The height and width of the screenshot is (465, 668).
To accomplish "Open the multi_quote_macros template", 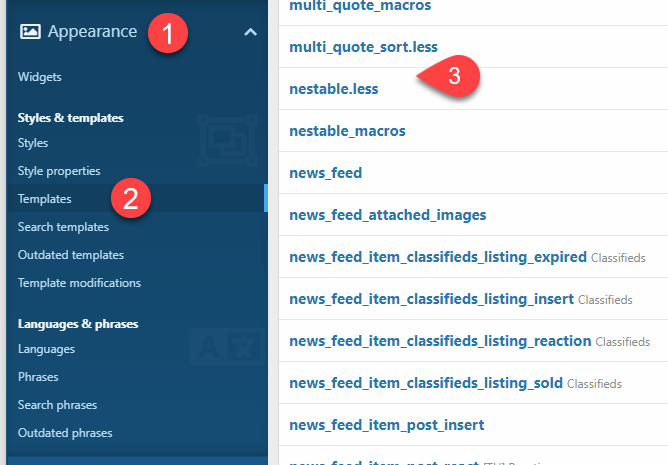I will (360, 6).
